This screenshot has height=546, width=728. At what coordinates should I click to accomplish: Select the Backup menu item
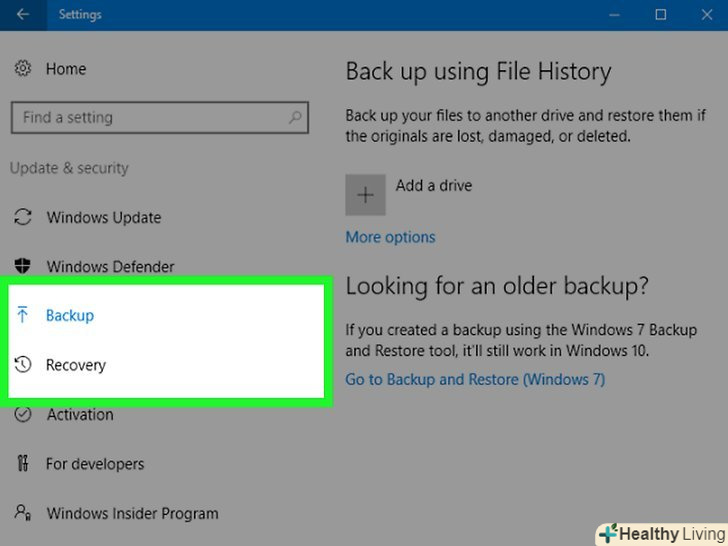coord(70,315)
